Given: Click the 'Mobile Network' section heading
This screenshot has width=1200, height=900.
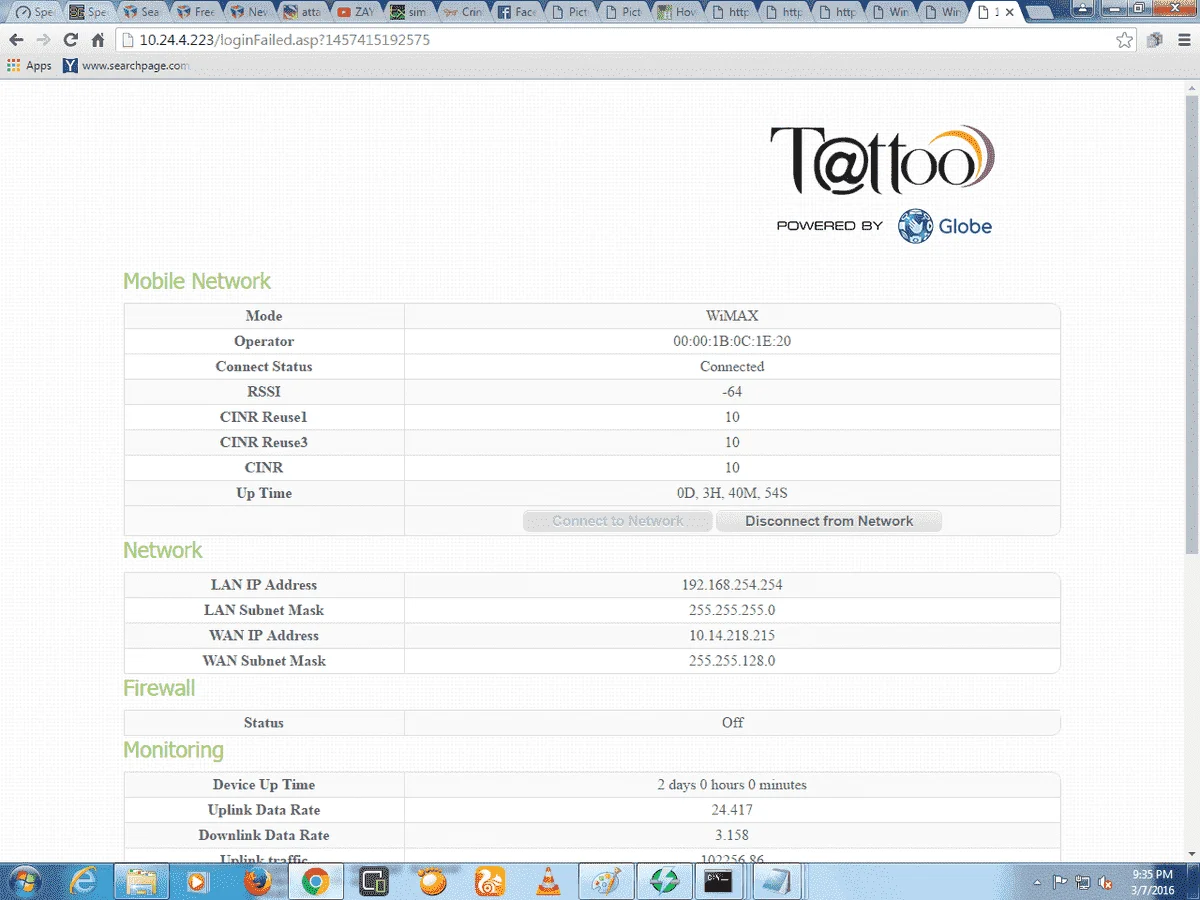Looking at the screenshot, I should [197, 282].
